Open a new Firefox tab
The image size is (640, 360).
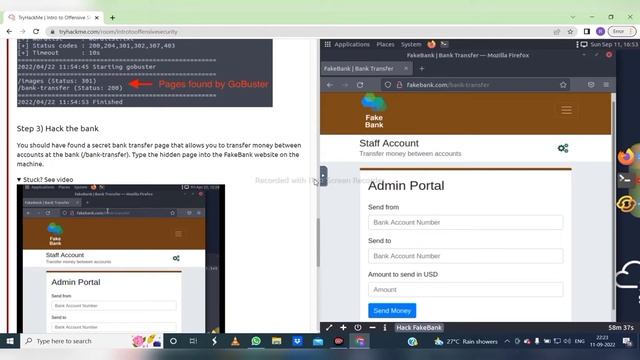click(x=422, y=69)
